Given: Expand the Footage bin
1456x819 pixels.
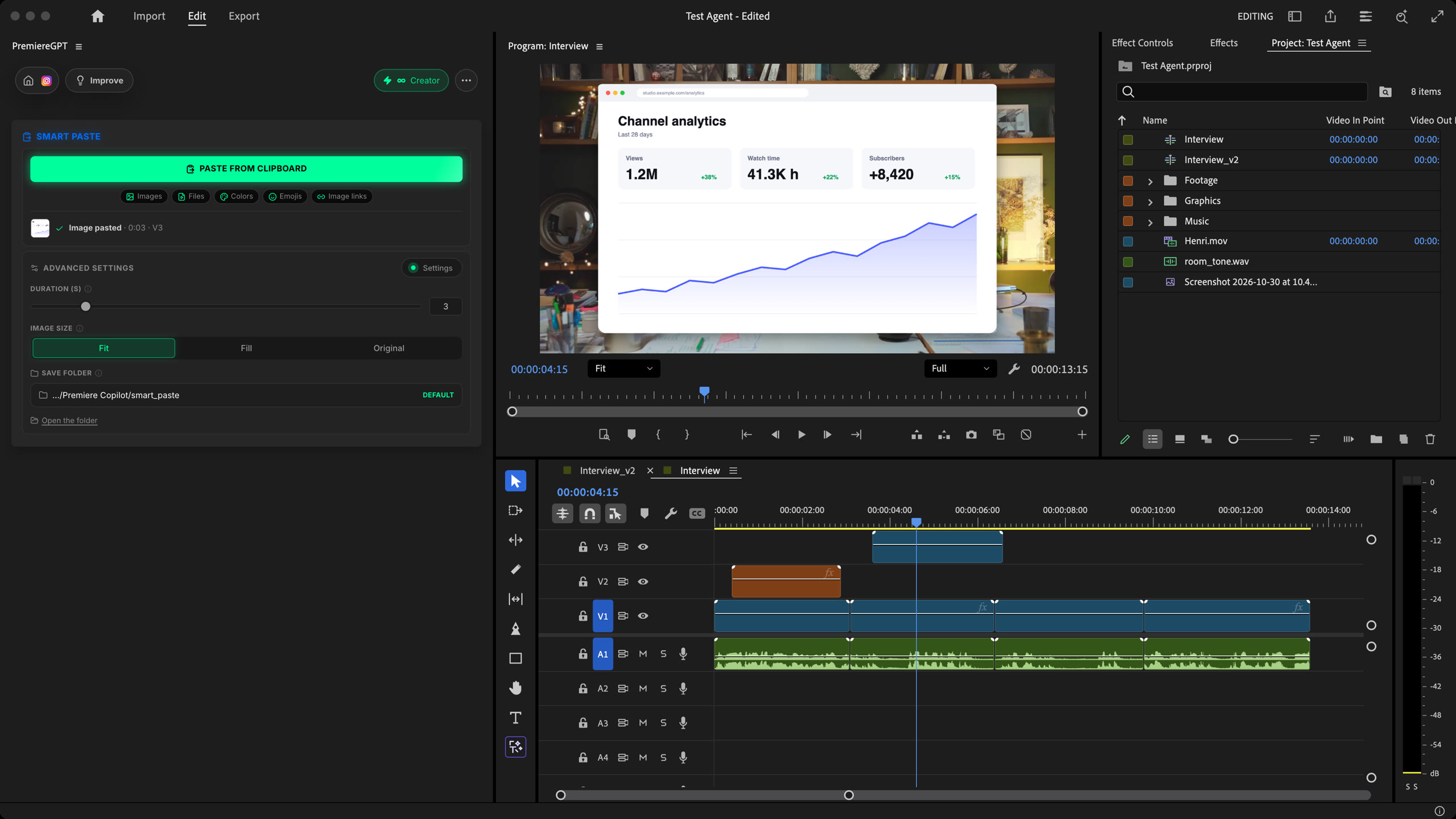Looking at the screenshot, I should [x=1150, y=181].
